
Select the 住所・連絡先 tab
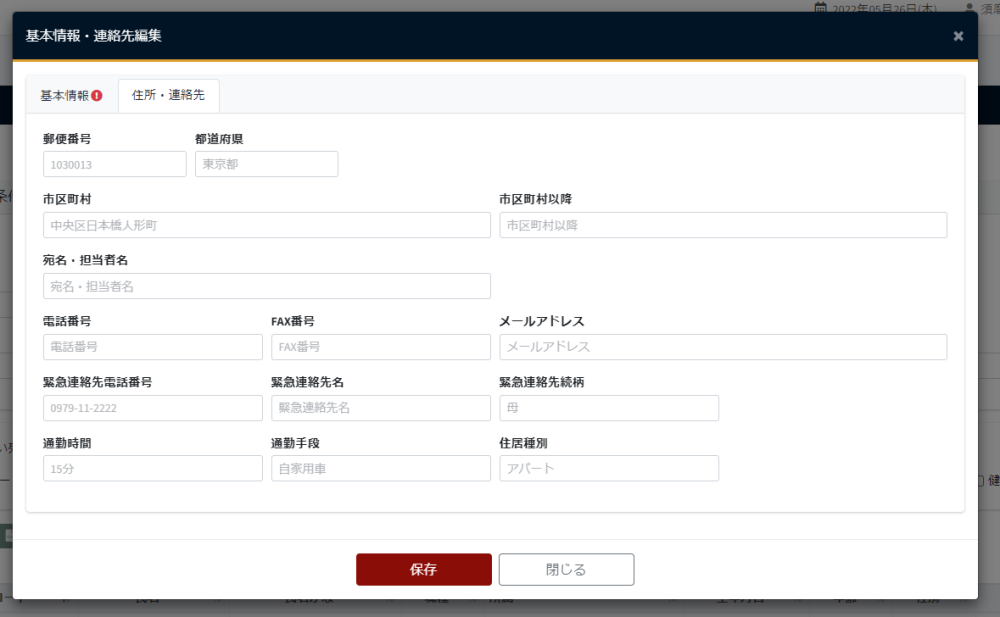click(x=167, y=96)
